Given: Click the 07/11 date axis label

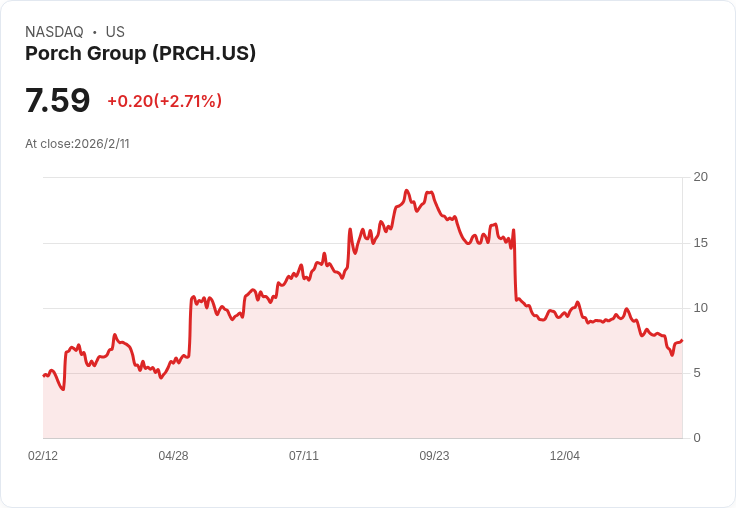Looking at the screenshot, I should pyautogui.click(x=304, y=455).
